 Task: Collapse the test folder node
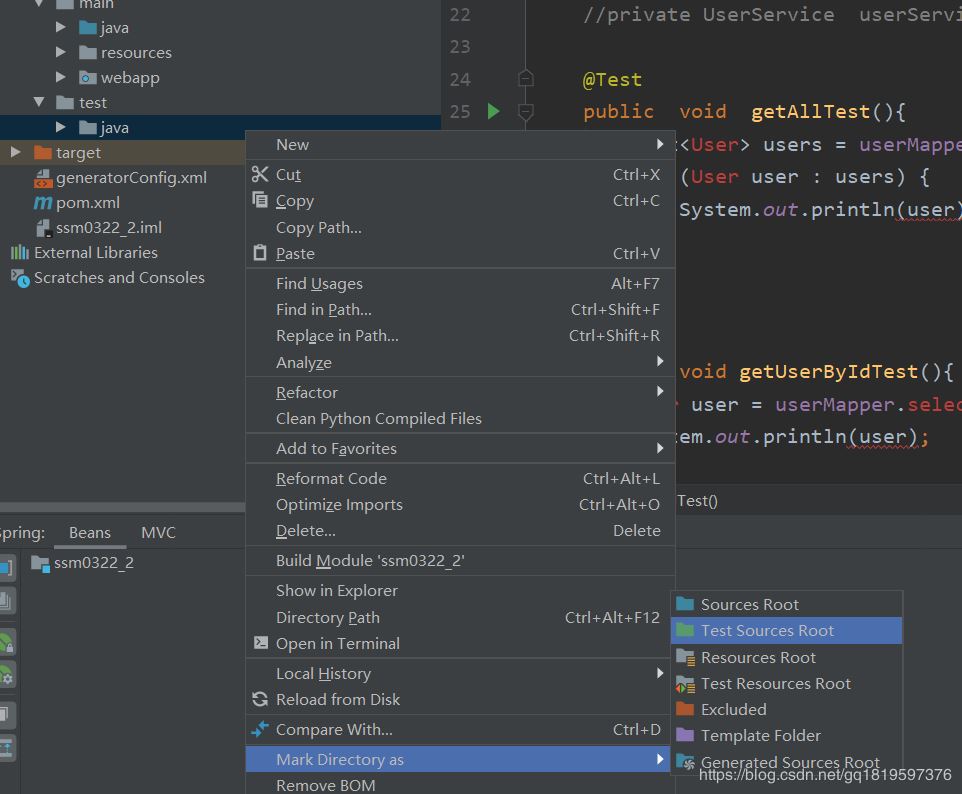coord(39,102)
